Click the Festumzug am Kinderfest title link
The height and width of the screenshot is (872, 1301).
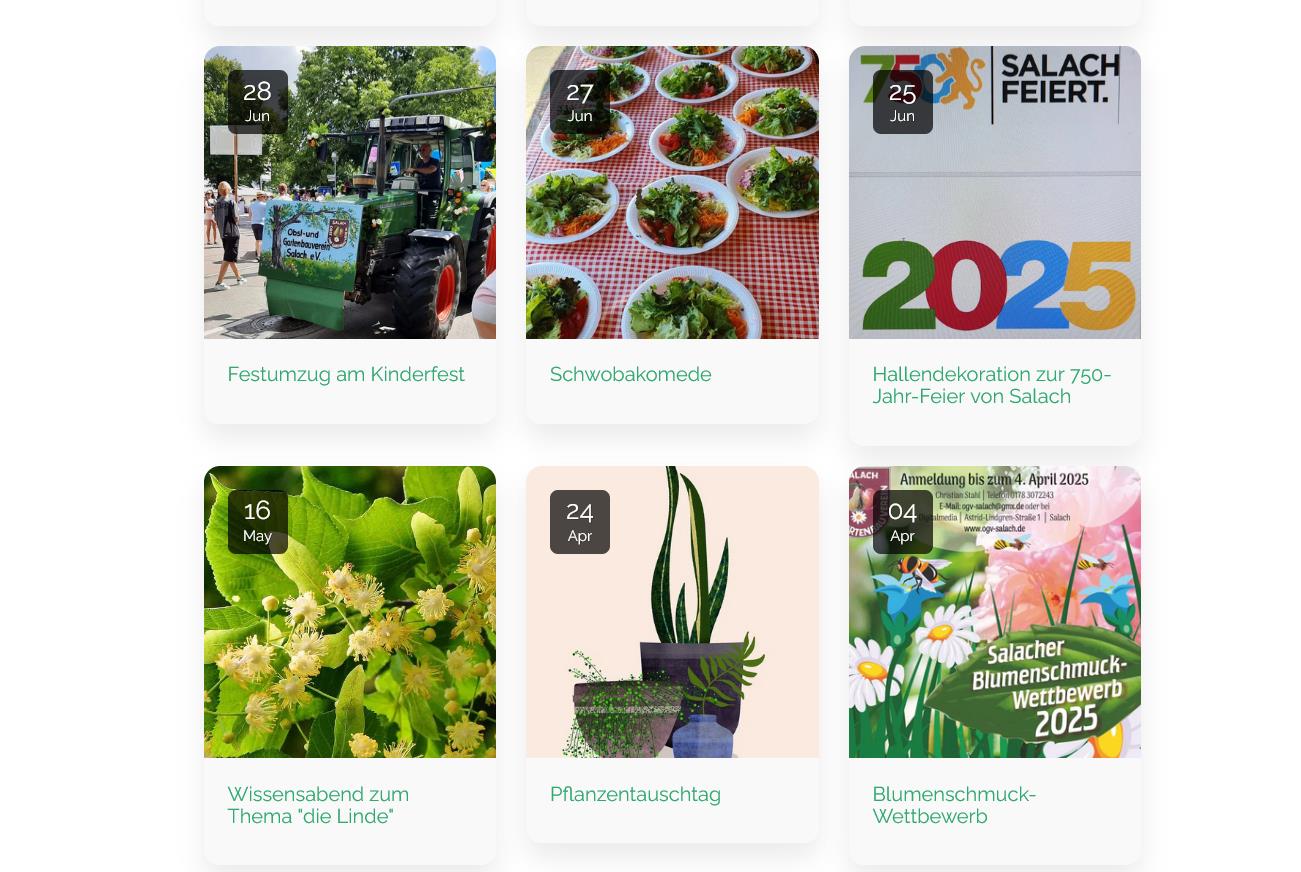pos(346,374)
